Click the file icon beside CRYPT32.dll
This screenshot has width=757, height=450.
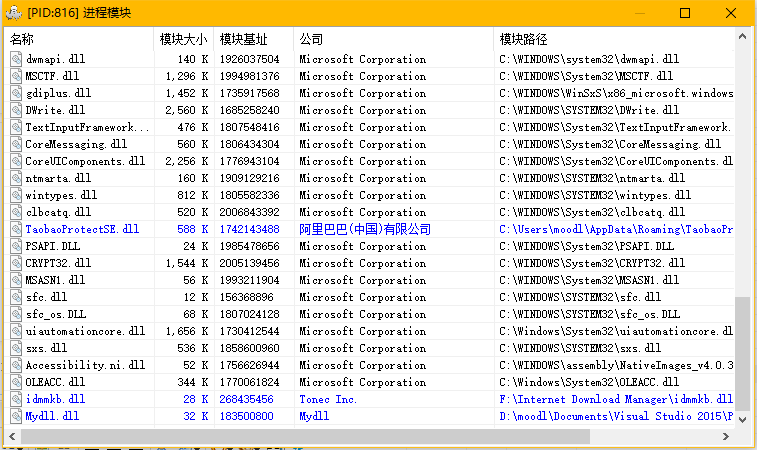pos(16,263)
